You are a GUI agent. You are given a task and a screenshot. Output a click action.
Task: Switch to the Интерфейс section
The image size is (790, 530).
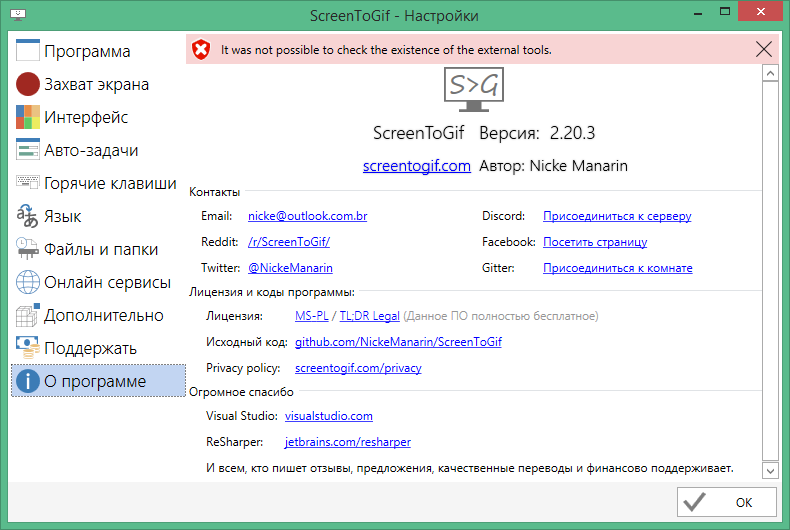tap(98, 117)
